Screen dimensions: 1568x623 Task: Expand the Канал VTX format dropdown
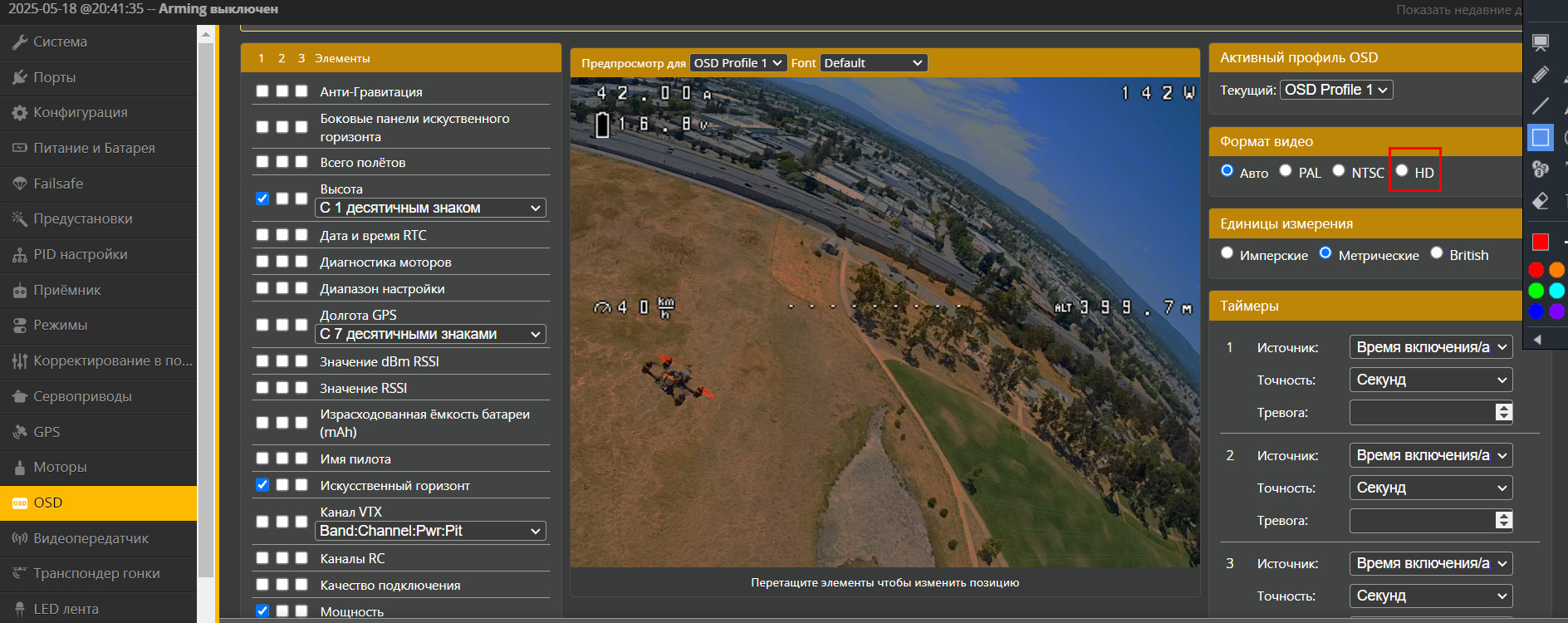[x=430, y=531]
